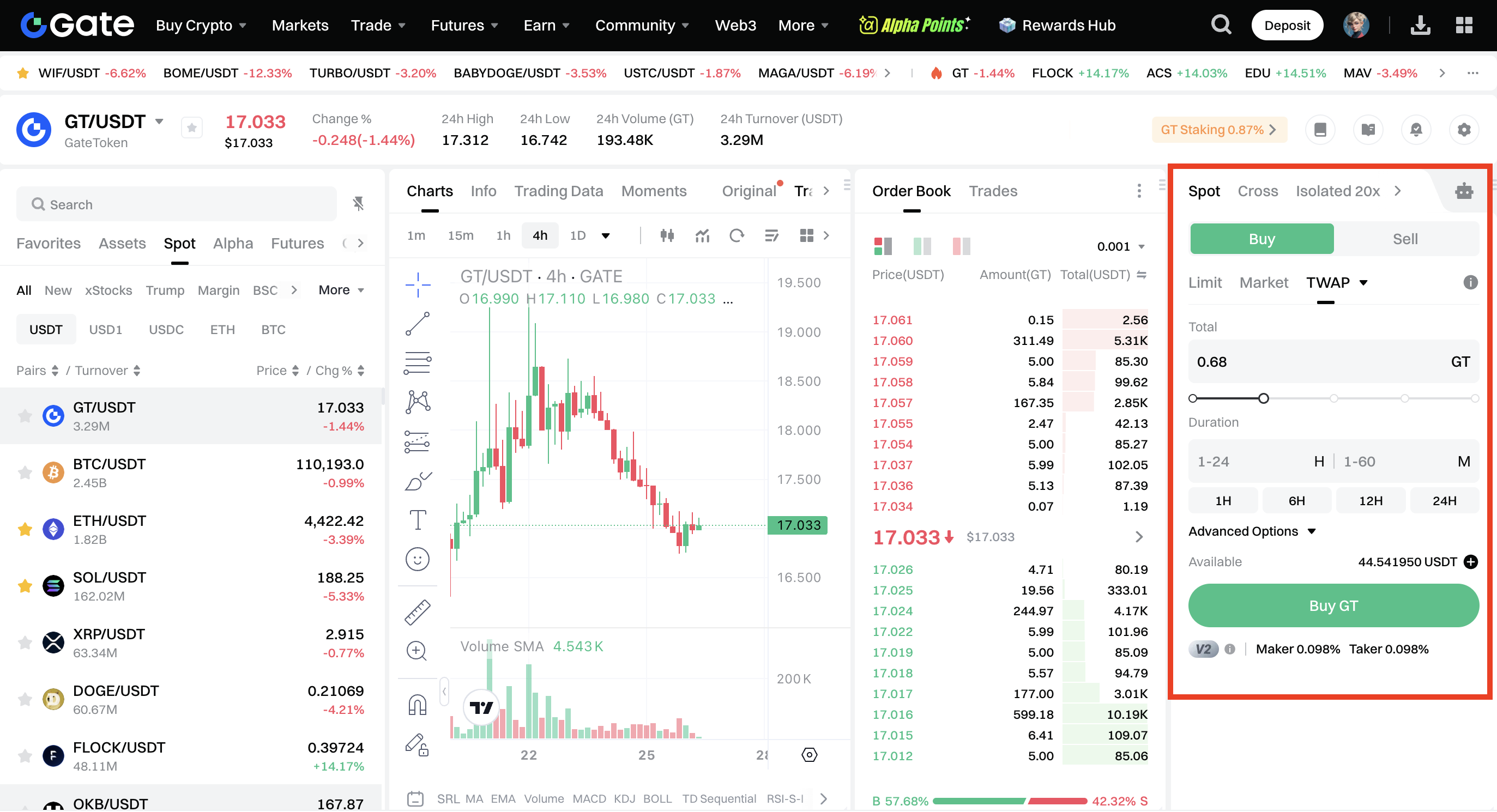This screenshot has width=1497, height=812.
Task: Toggle favorite star for BTC/USDT
Action: 25,473
